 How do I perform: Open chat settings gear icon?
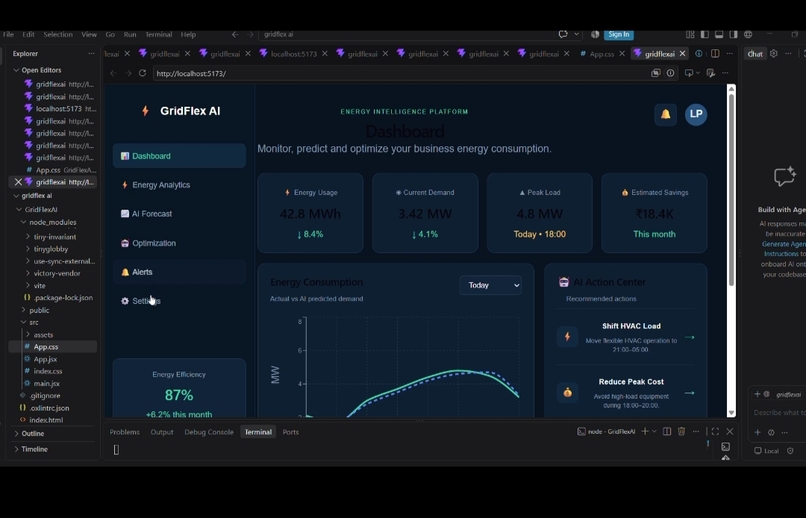pyautogui.click(x=774, y=53)
